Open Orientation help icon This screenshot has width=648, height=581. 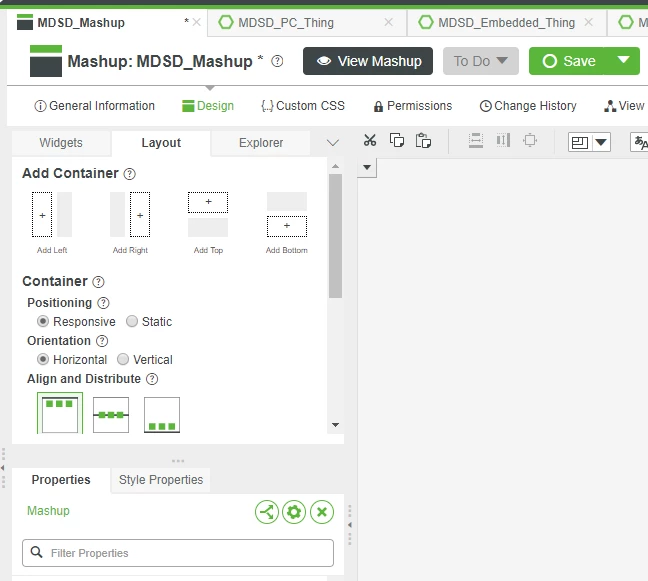(102, 341)
